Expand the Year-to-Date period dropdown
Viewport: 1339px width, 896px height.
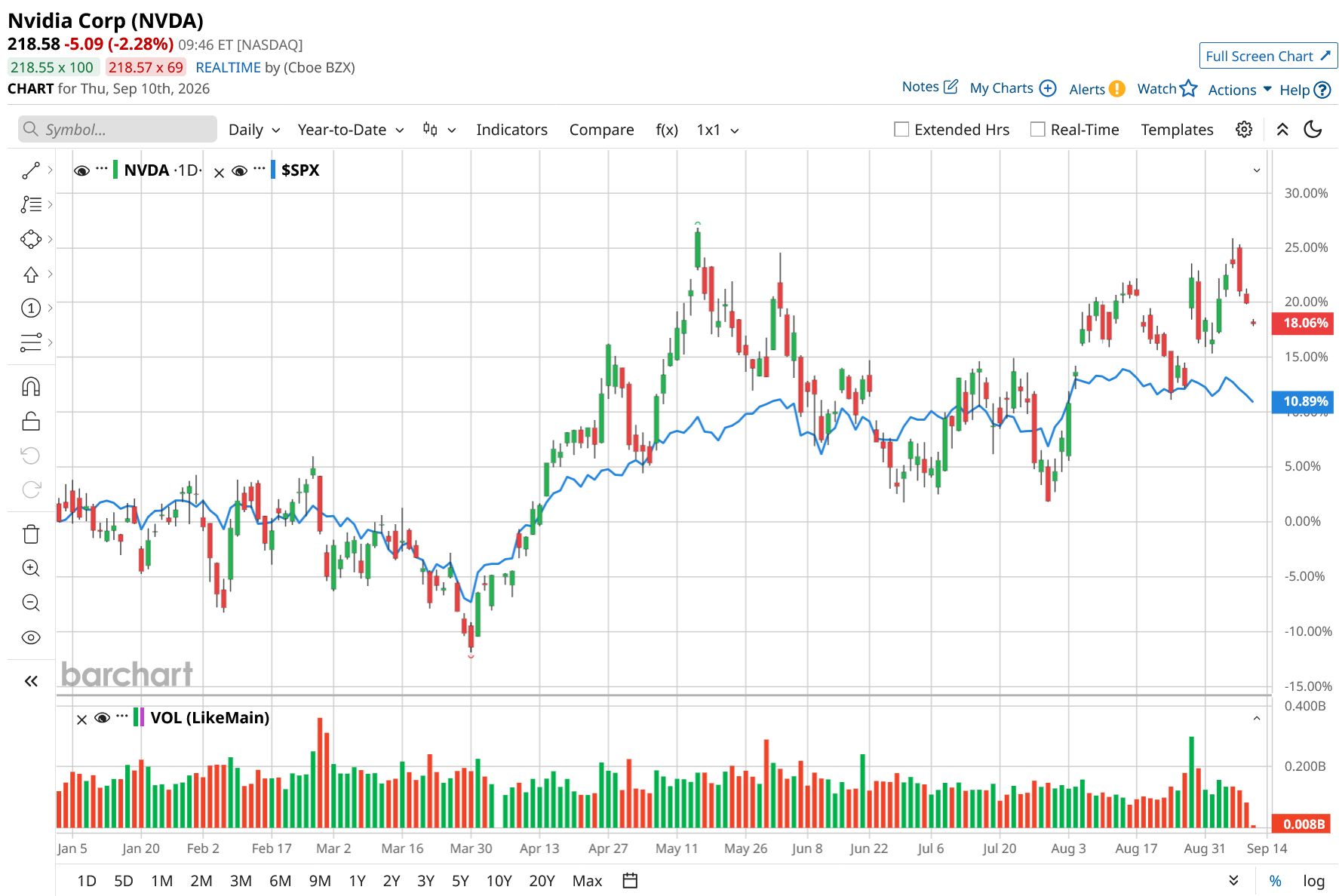tap(351, 130)
